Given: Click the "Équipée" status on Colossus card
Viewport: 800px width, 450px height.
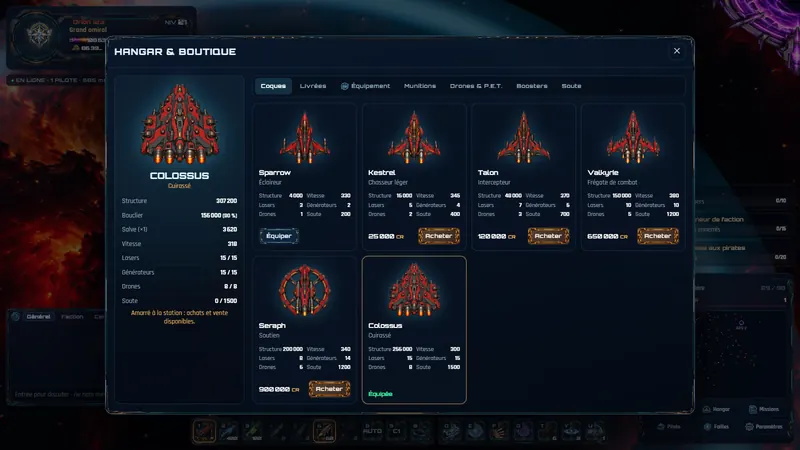Looking at the screenshot, I should click(x=381, y=394).
